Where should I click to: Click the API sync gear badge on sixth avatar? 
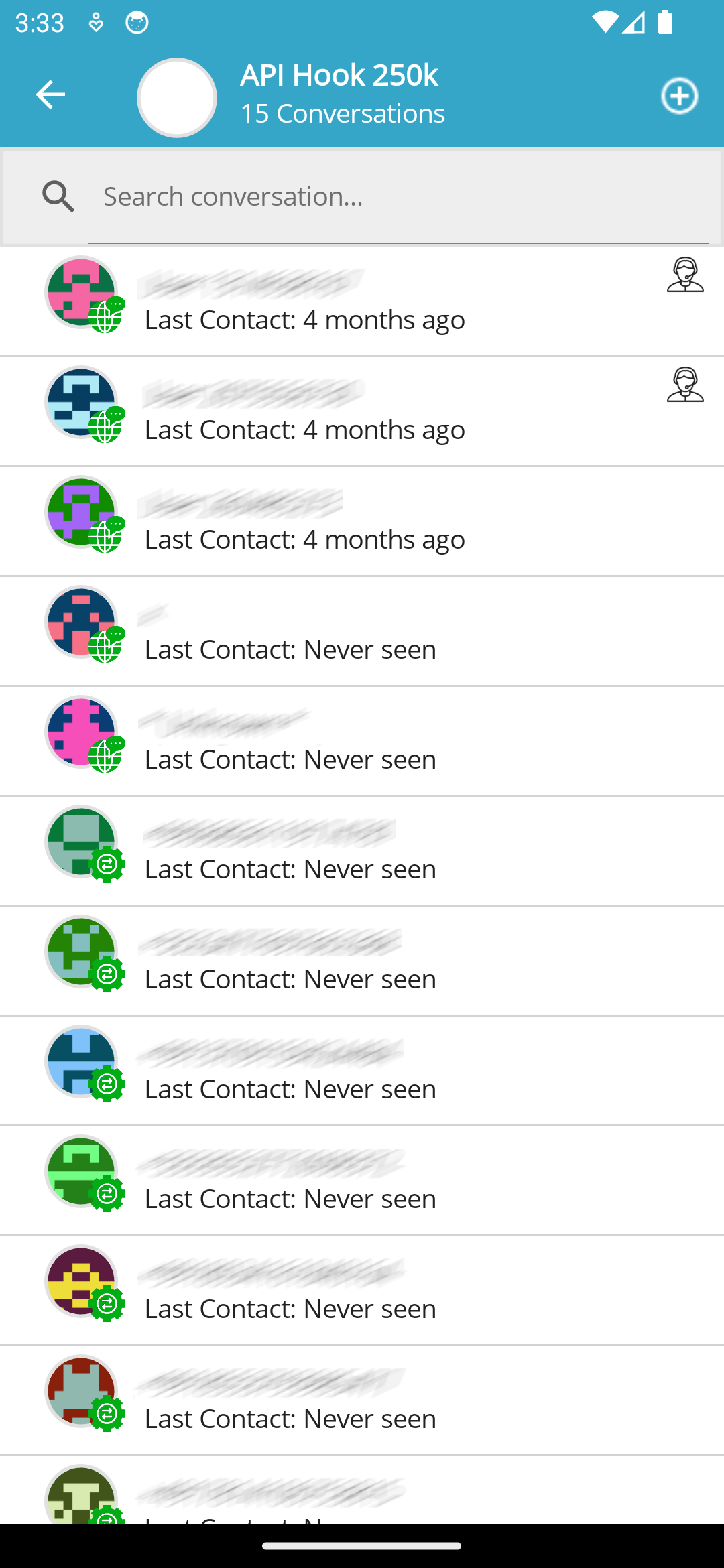[107, 864]
